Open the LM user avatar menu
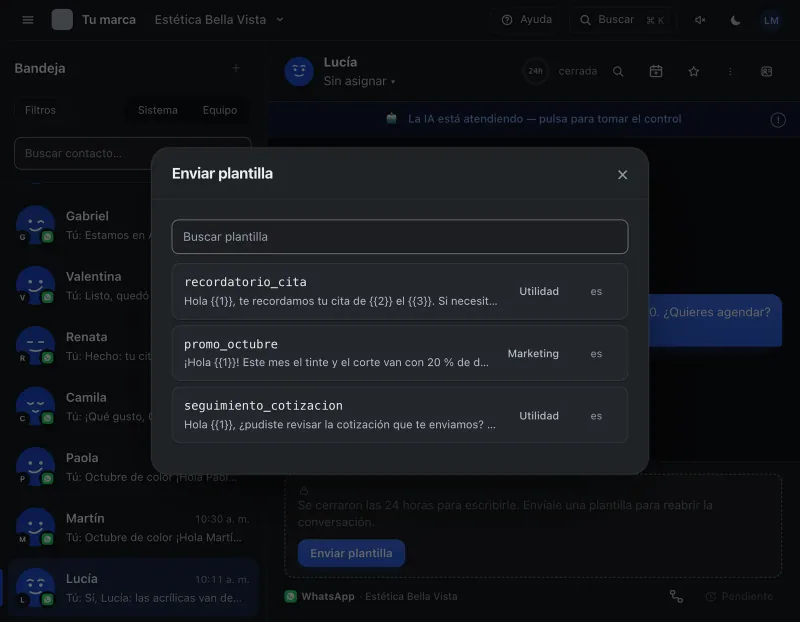 (771, 20)
